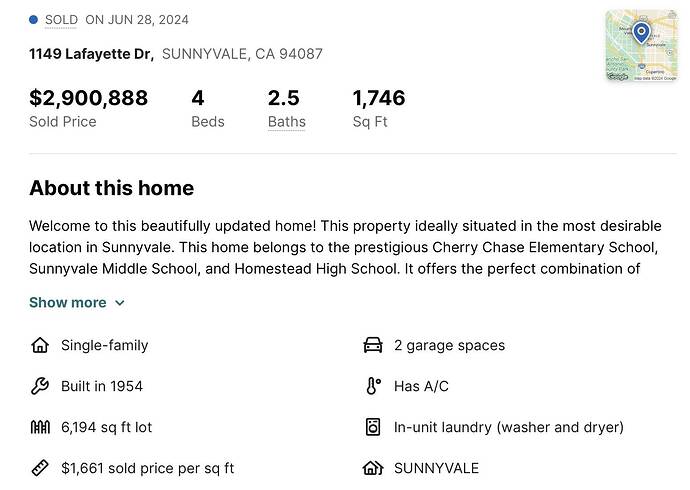Image resolution: width=690 pixels, height=490 pixels.
Task: Click the underlined Baths label
Action: click(287, 122)
